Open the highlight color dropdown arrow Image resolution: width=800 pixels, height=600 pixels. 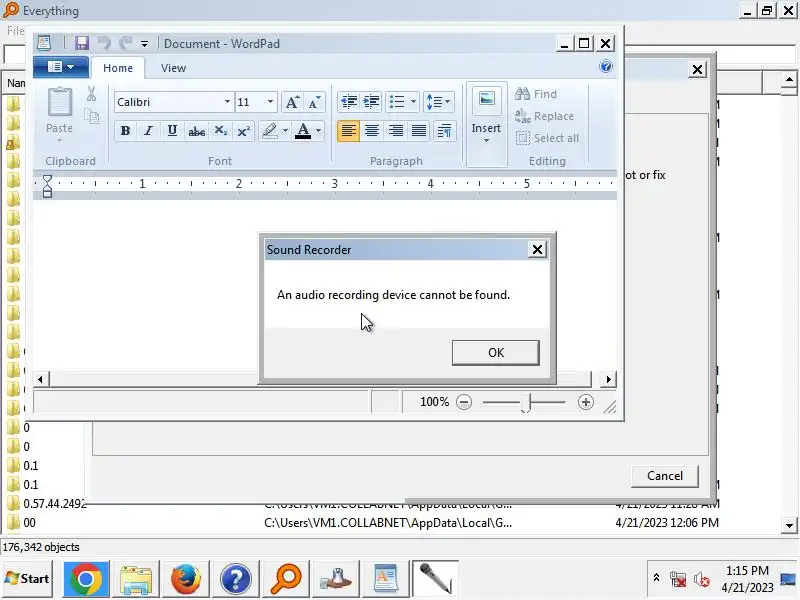pos(285,131)
